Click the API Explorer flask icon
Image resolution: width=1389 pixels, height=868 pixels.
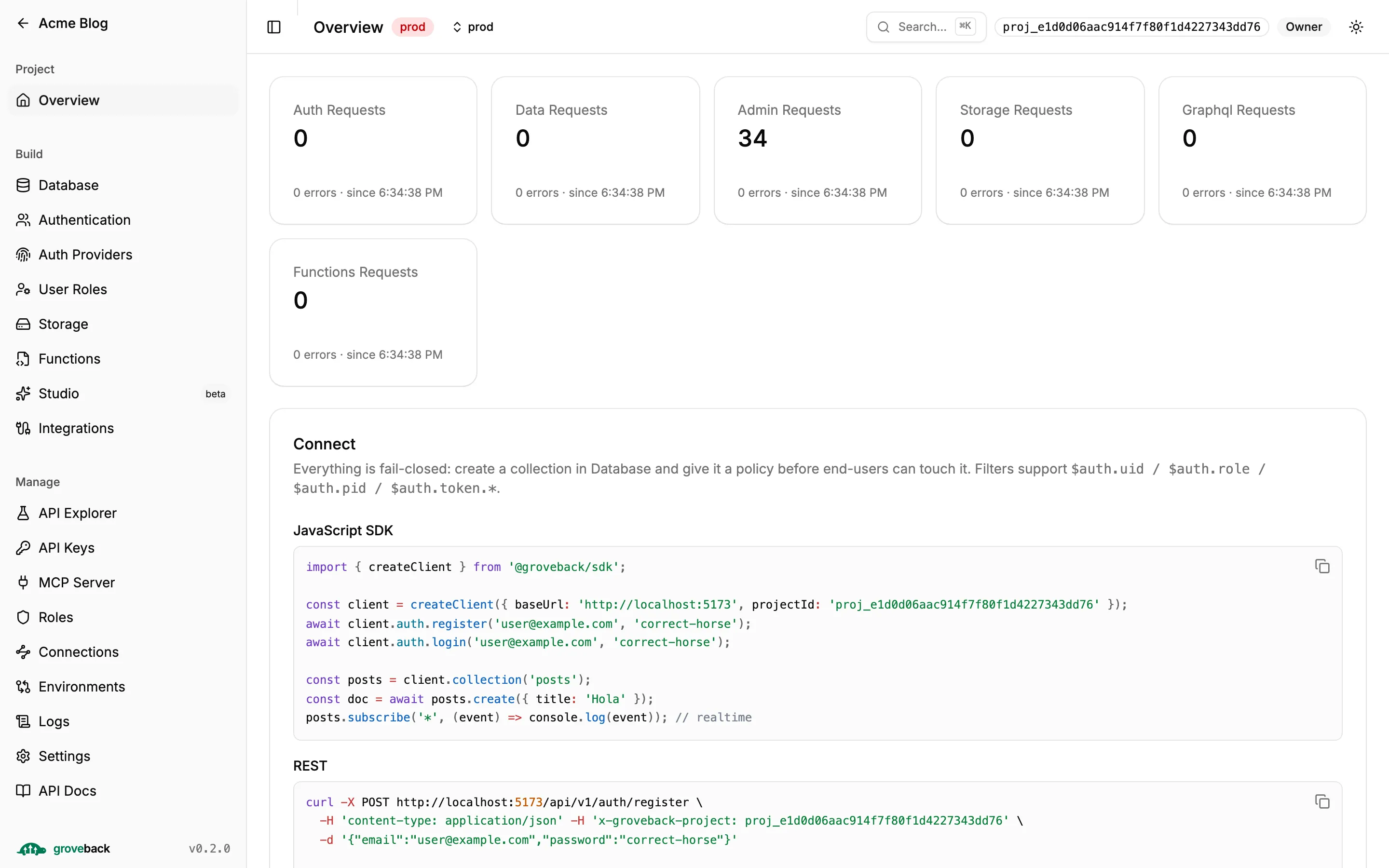[x=23, y=513]
